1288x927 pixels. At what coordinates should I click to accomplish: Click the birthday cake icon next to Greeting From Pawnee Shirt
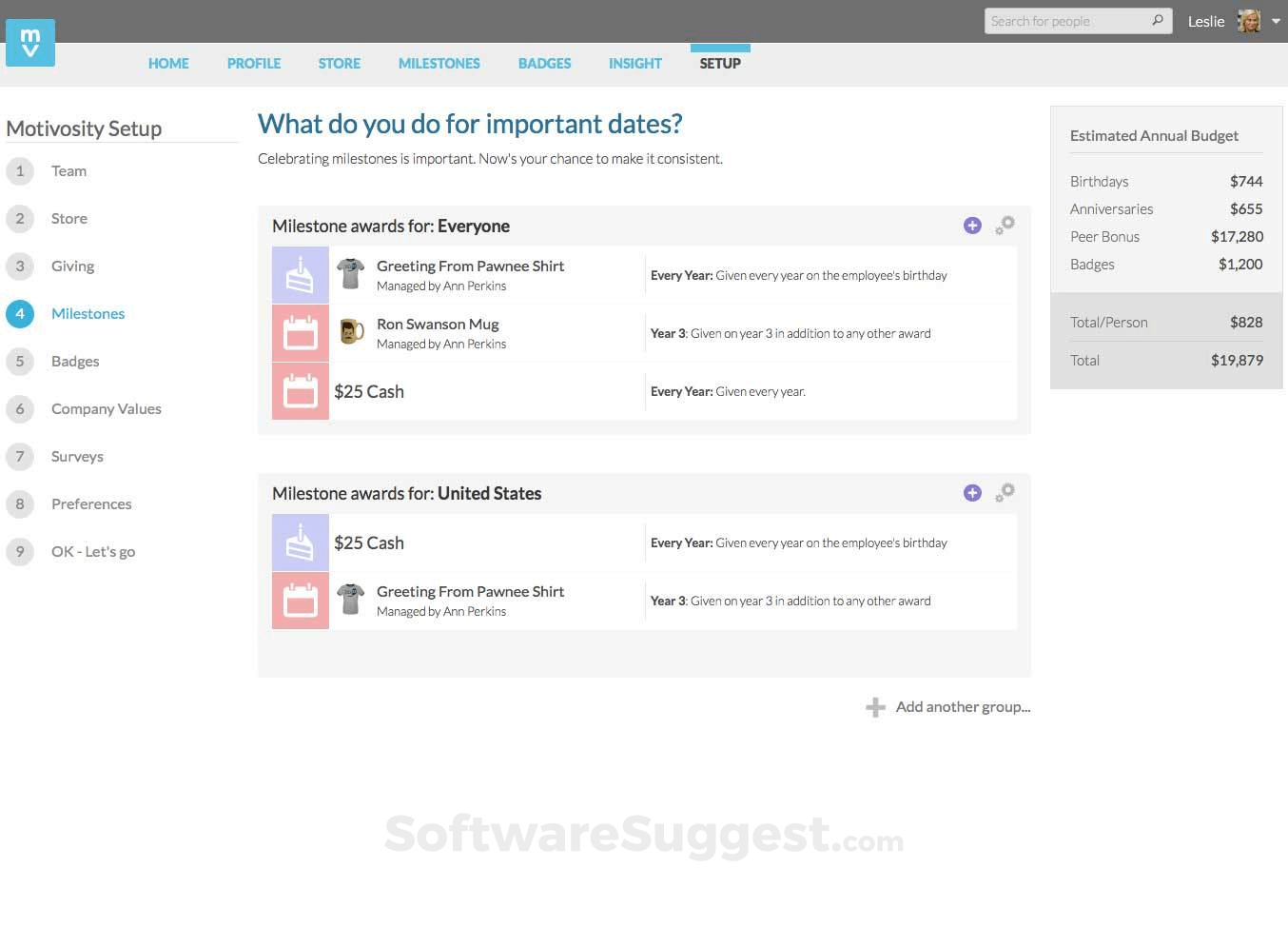pos(301,275)
